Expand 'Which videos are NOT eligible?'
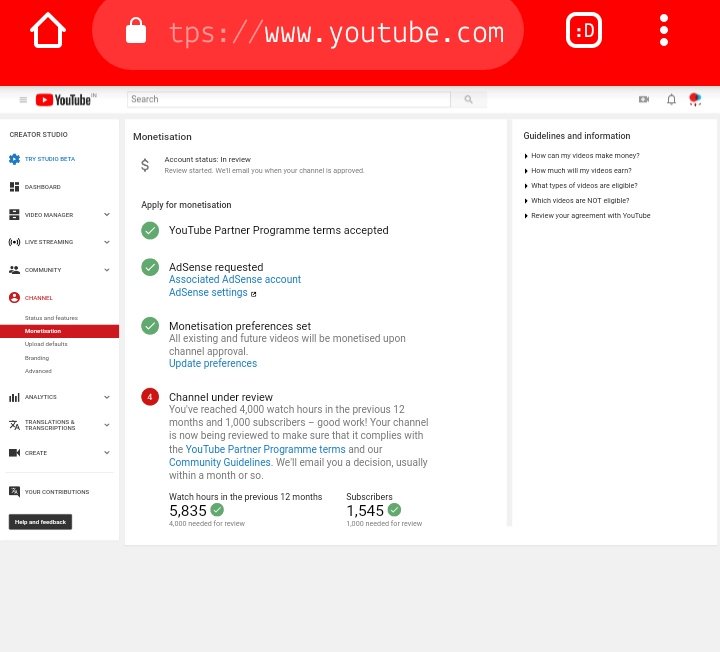The height and width of the screenshot is (652, 720). pyautogui.click(x=576, y=201)
